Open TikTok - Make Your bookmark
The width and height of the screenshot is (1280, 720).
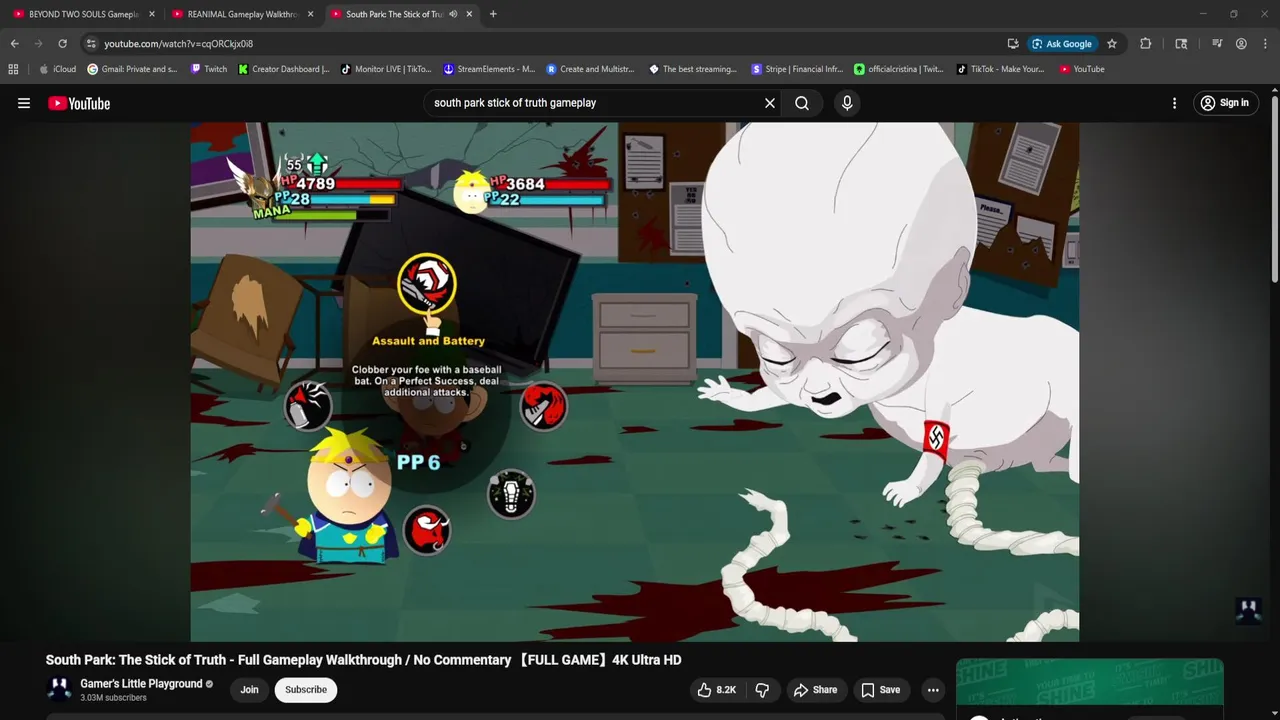click(1000, 69)
